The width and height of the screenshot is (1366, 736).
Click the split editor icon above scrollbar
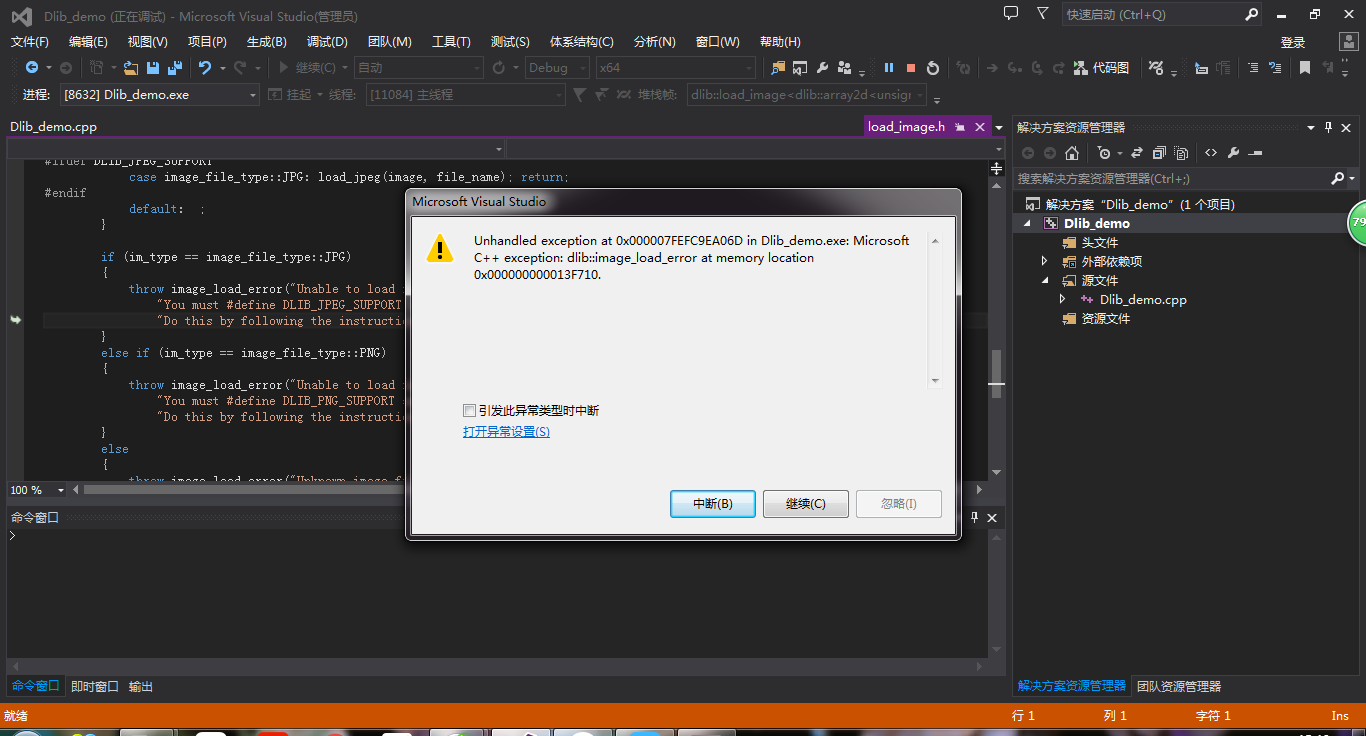click(x=996, y=169)
